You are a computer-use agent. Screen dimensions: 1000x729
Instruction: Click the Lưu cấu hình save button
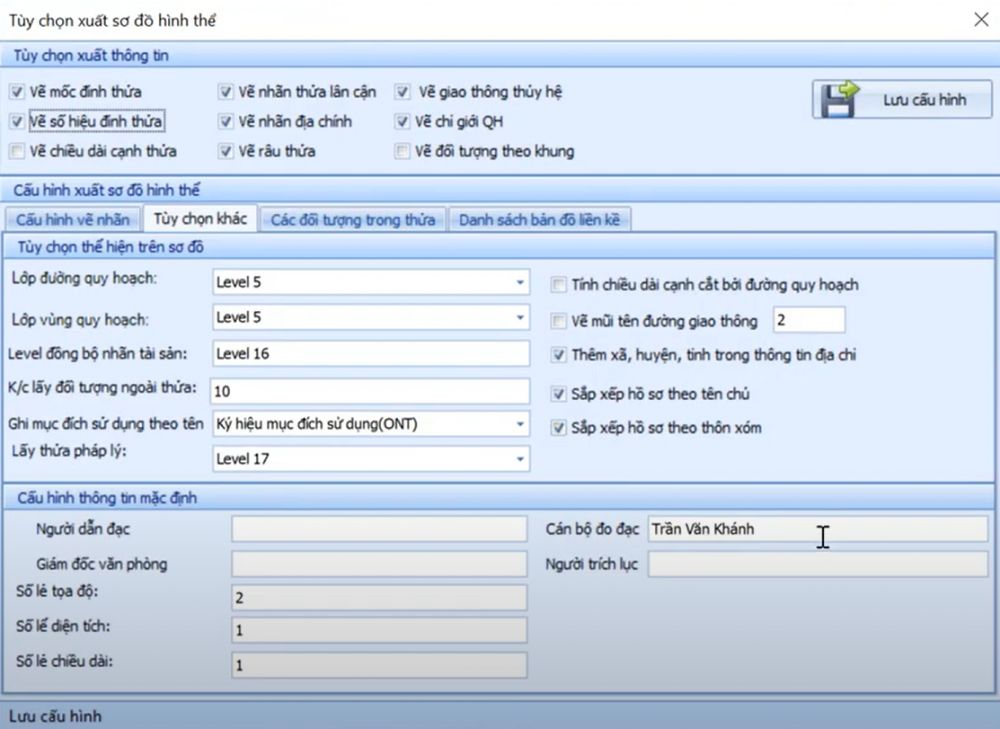902,100
